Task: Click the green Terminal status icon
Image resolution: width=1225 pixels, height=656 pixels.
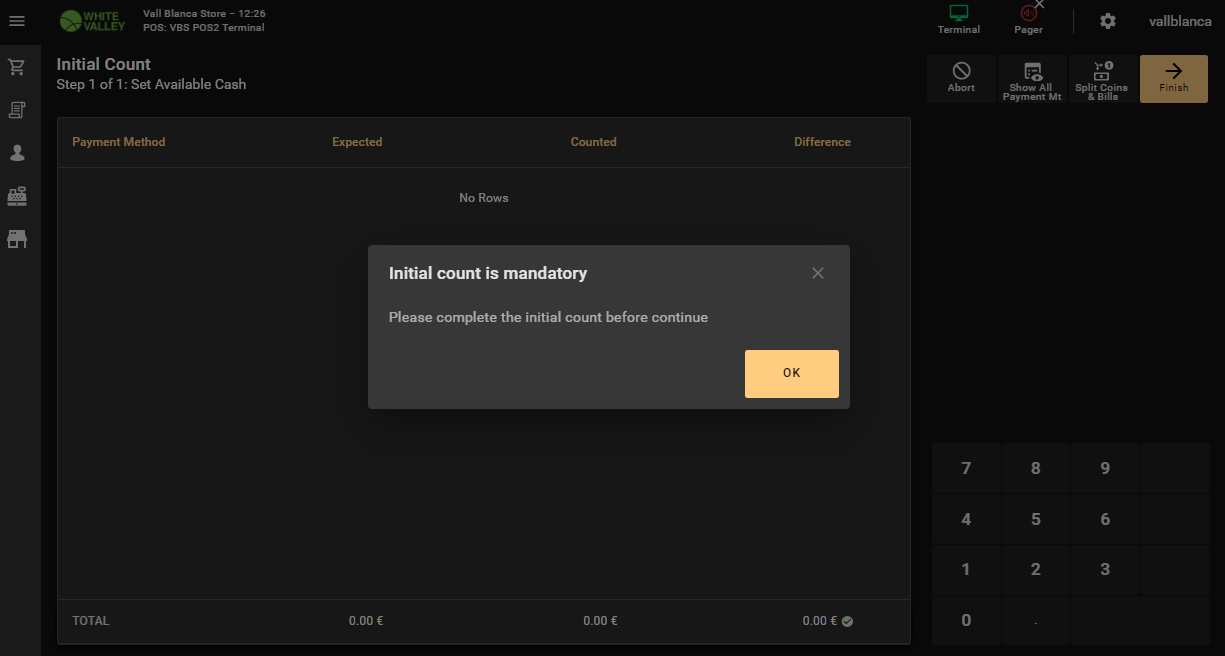Action: tap(959, 14)
